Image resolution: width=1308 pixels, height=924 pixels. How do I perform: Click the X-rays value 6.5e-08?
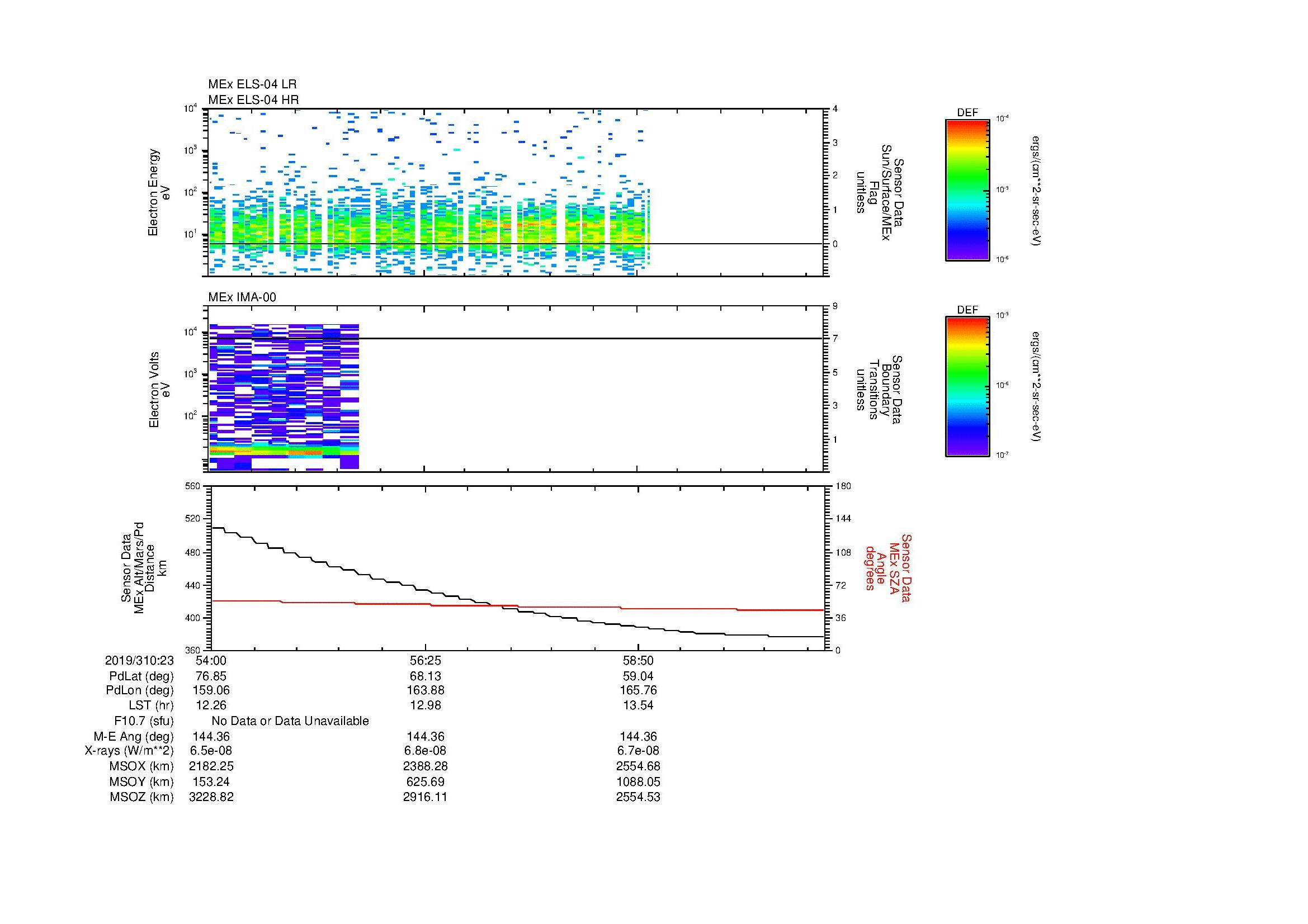pos(211,751)
